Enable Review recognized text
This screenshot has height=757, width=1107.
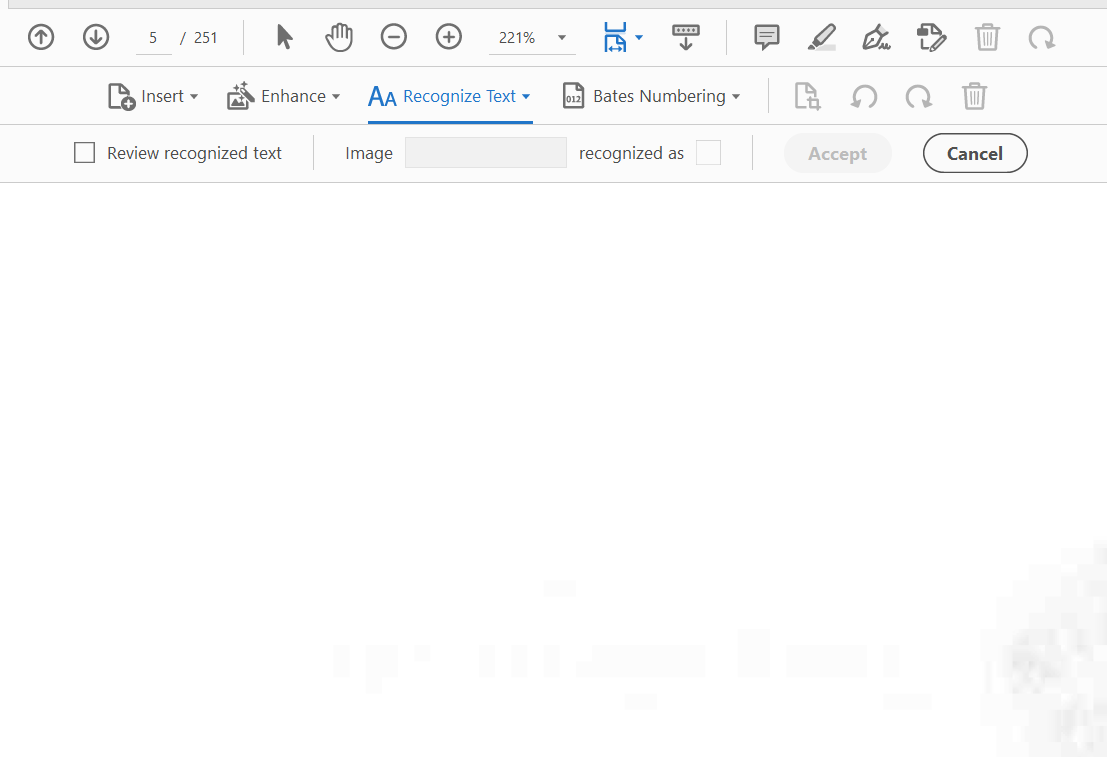(x=84, y=152)
